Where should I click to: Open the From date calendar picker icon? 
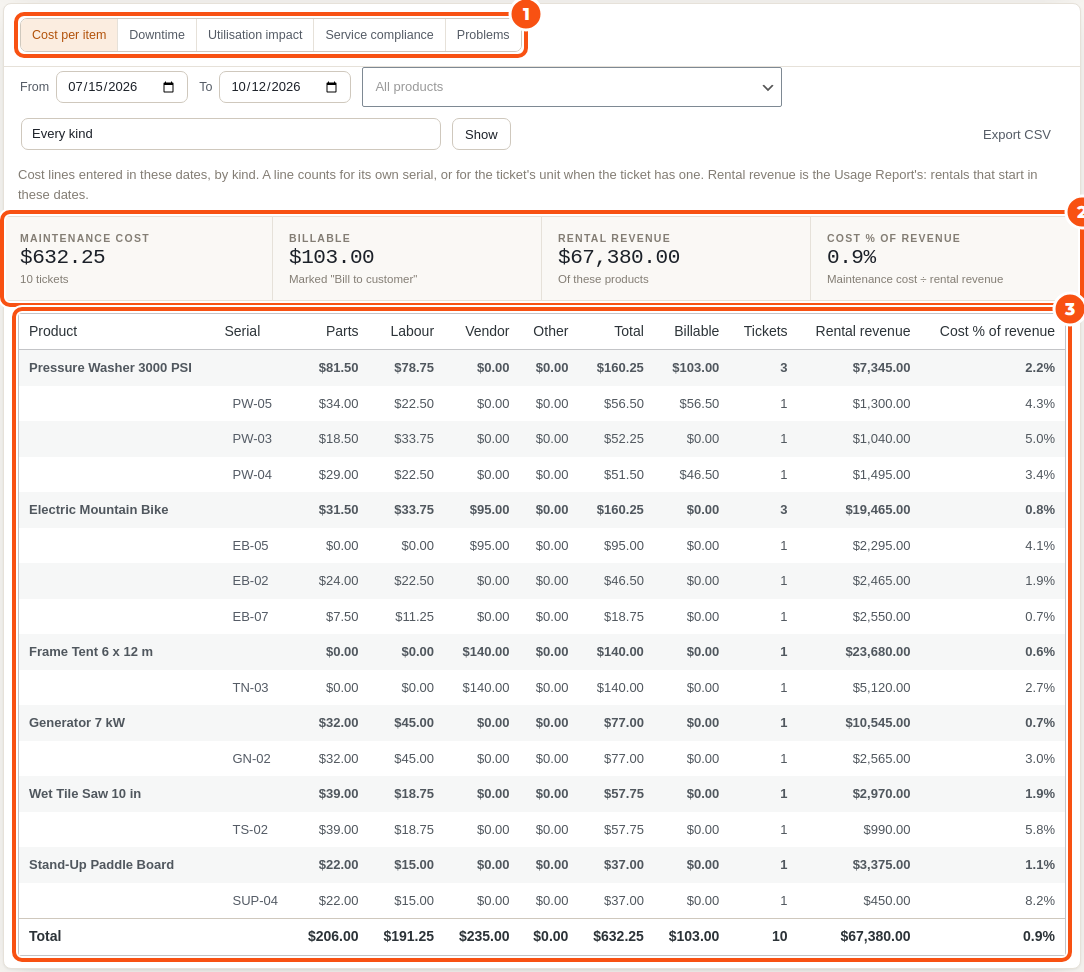point(168,87)
